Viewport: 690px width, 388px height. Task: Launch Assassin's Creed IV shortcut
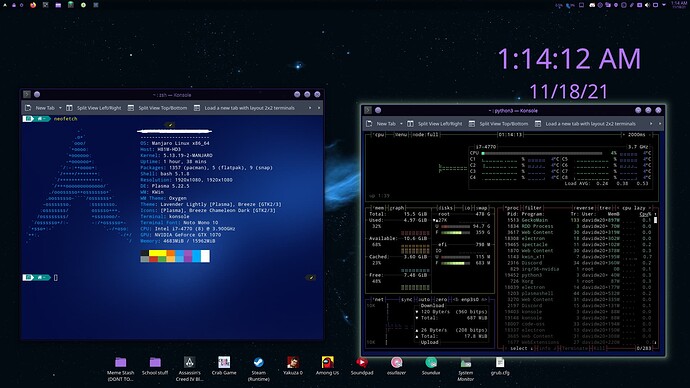189,369
